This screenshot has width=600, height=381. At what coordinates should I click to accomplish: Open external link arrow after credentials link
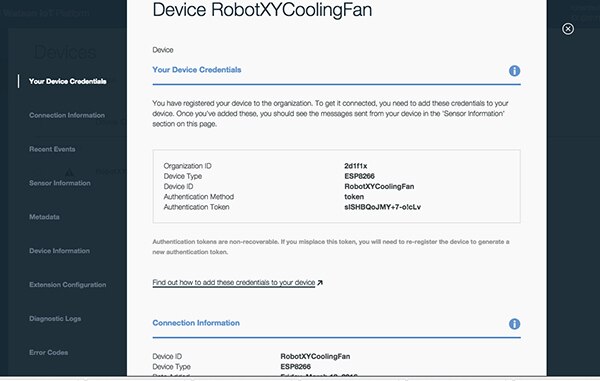click(320, 283)
